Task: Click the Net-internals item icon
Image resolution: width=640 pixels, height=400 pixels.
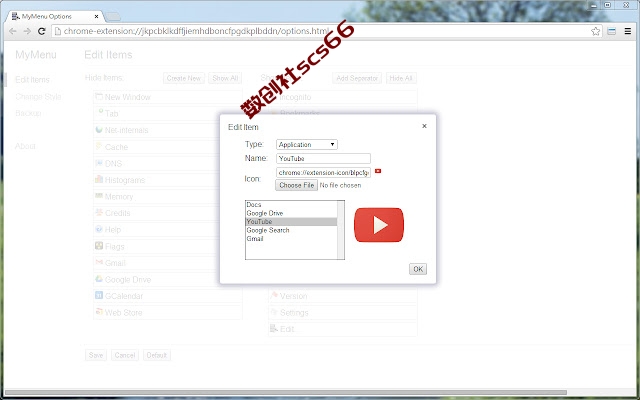Action: tap(99, 130)
